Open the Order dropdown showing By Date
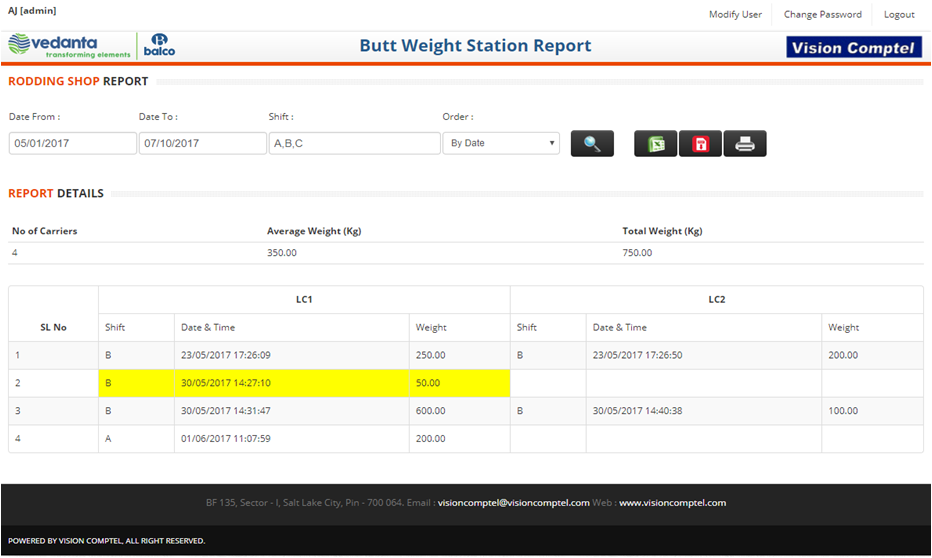 pos(501,143)
